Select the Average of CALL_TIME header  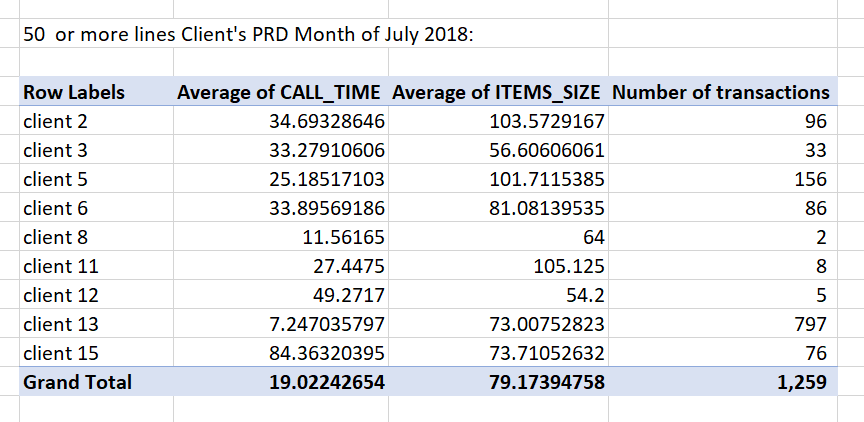279,93
